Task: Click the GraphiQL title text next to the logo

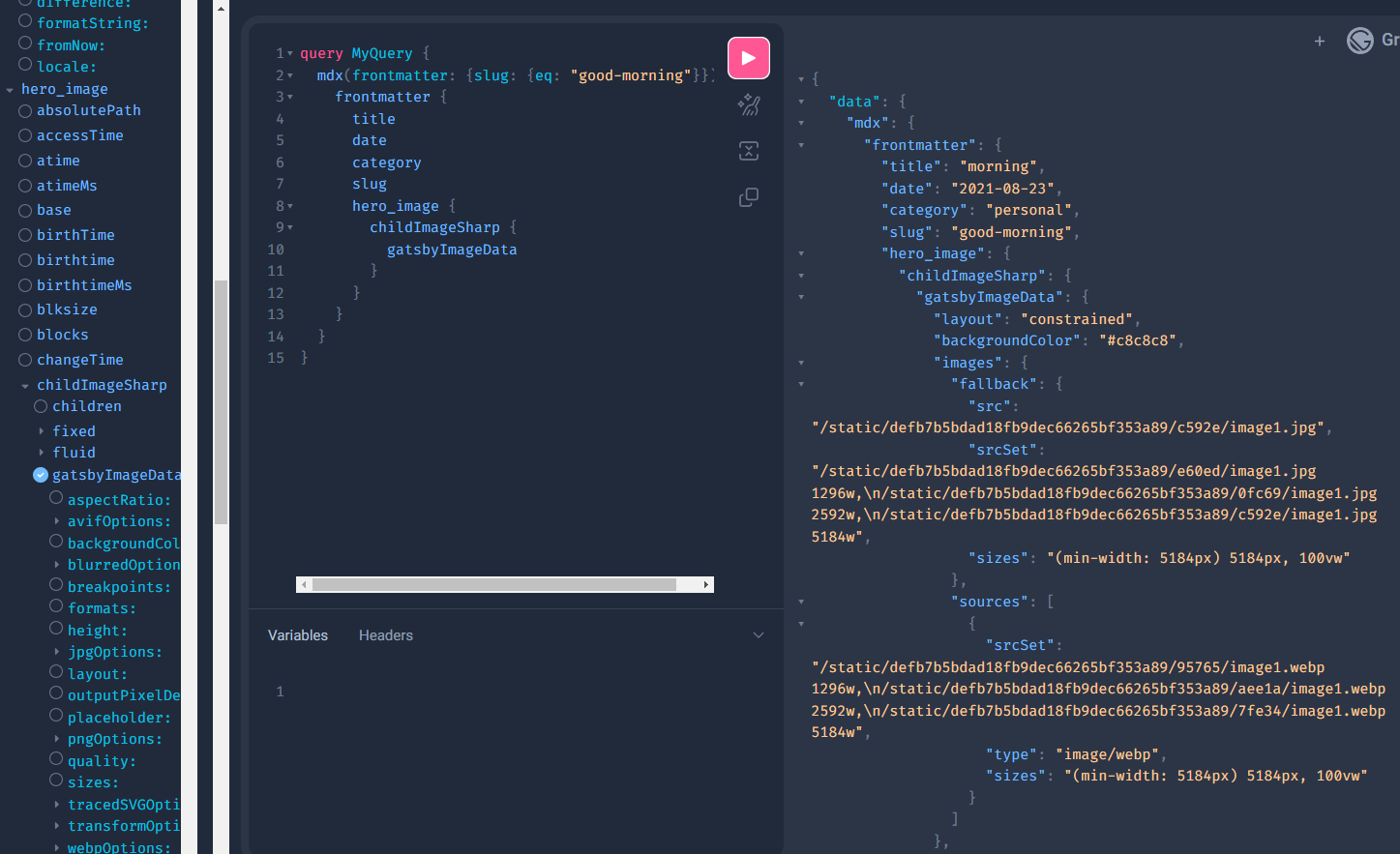Action: [x=1393, y=41]
